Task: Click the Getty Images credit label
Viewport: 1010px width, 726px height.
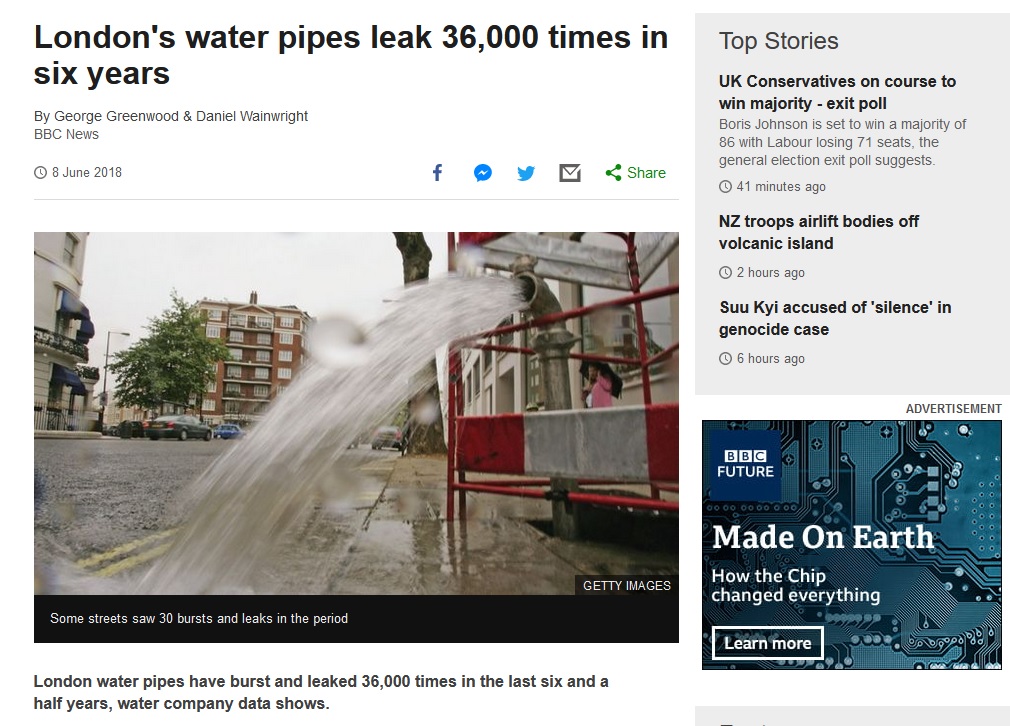Action: 627,586
